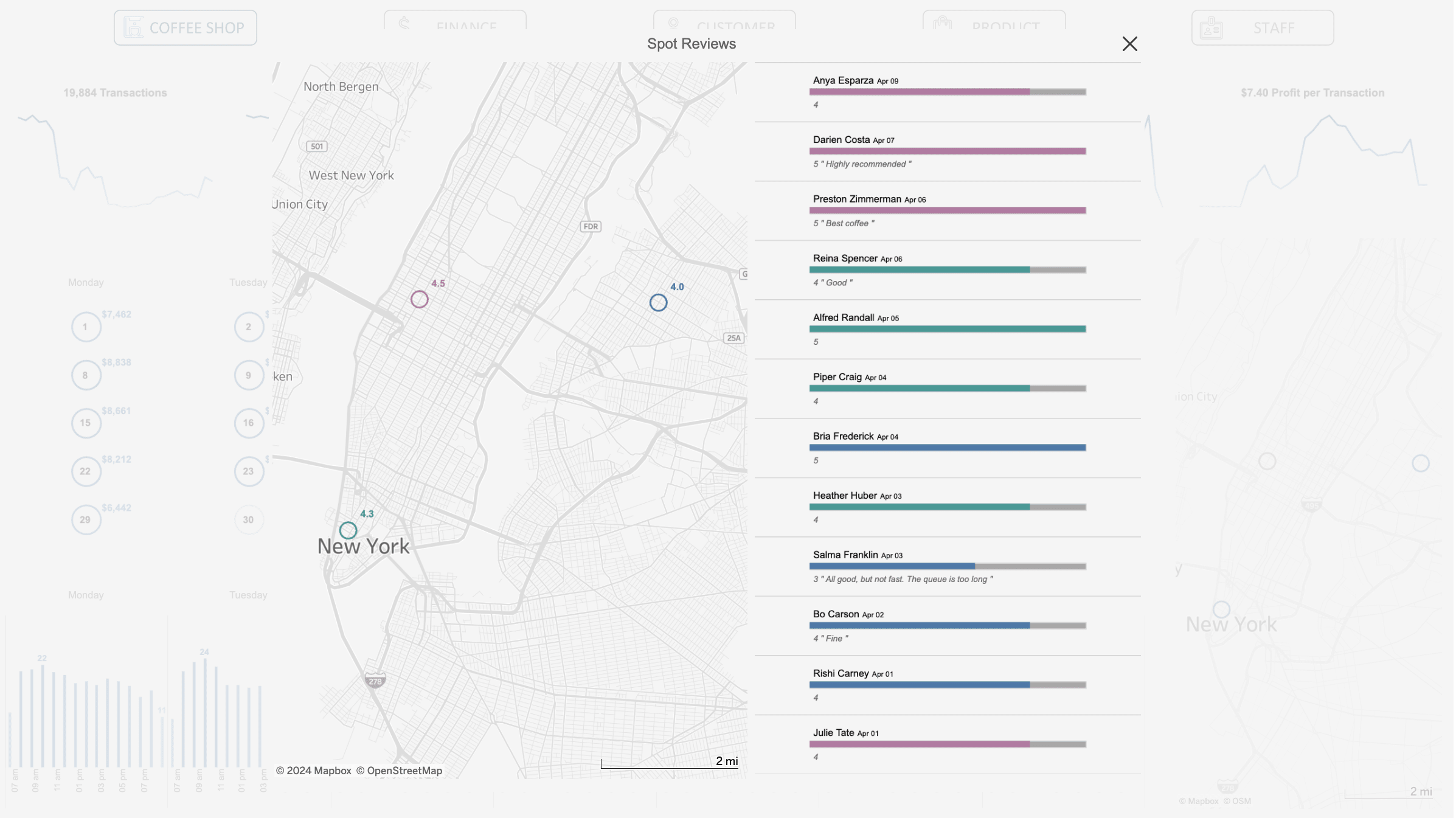Click Darien Costa's full rating bar
Viewport: 1456px width, 818px height.
click(947, 151)
